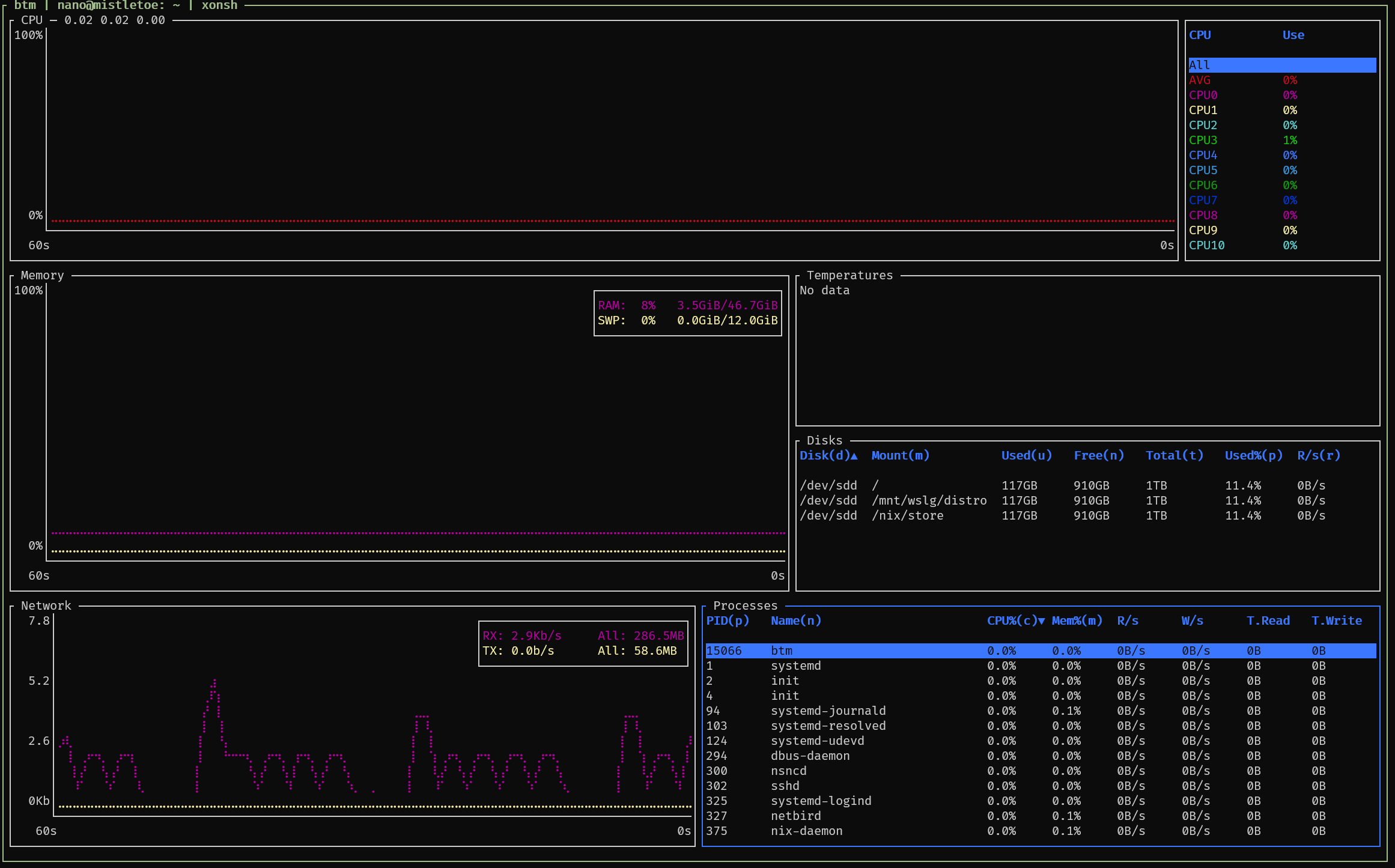Viewport: 1395px width, 868px height.
Task: Select the btm process row
Action: [782, 651]
